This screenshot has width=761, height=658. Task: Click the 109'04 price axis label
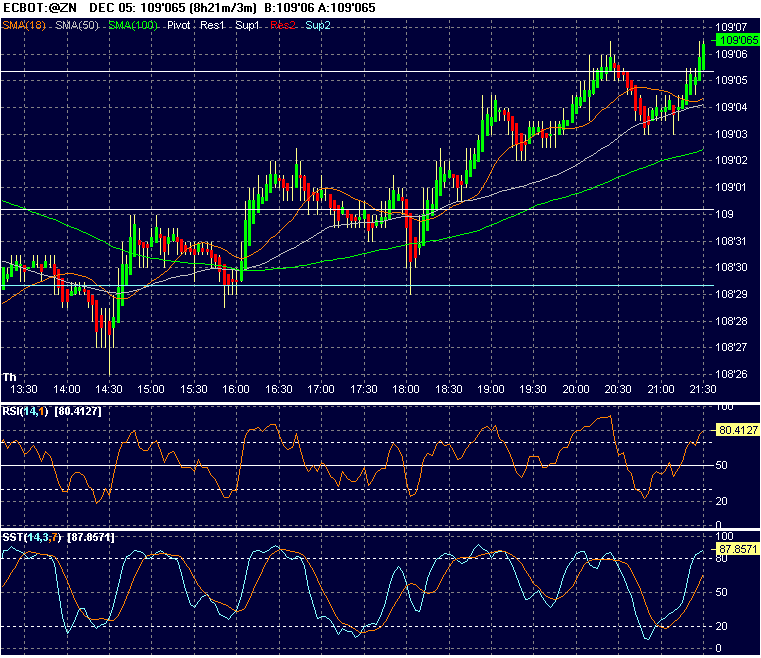point(731,107)
